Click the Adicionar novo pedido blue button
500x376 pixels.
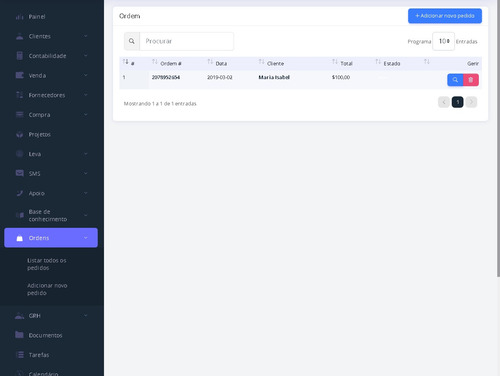point(445,16)
